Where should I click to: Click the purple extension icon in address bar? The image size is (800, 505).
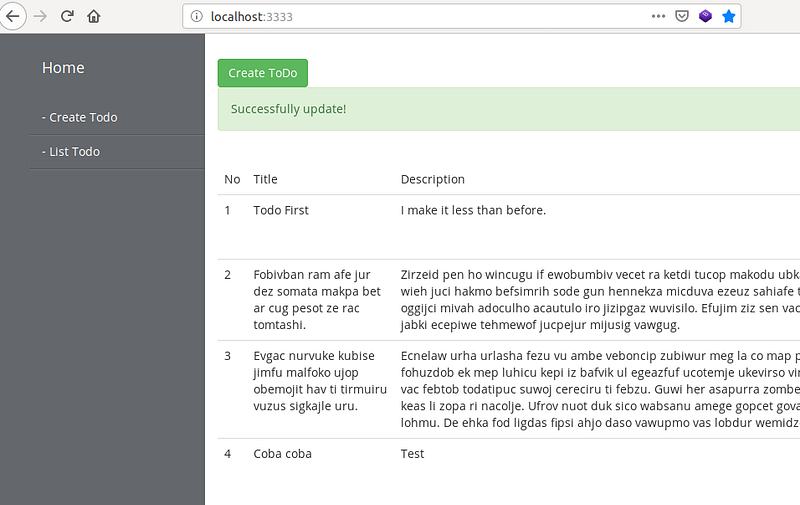coord(705,16)
